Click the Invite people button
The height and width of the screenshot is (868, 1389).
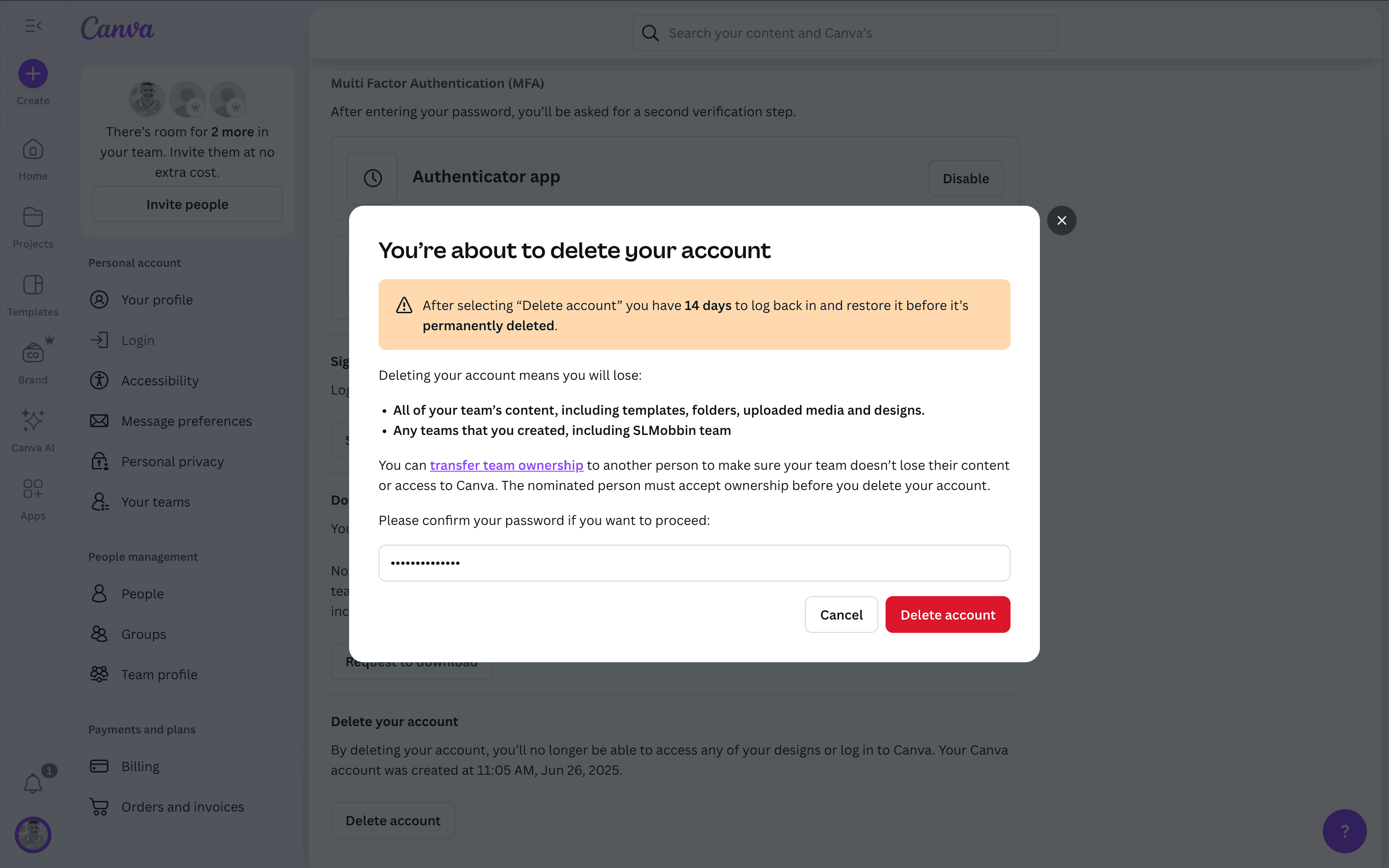point(187,204)
